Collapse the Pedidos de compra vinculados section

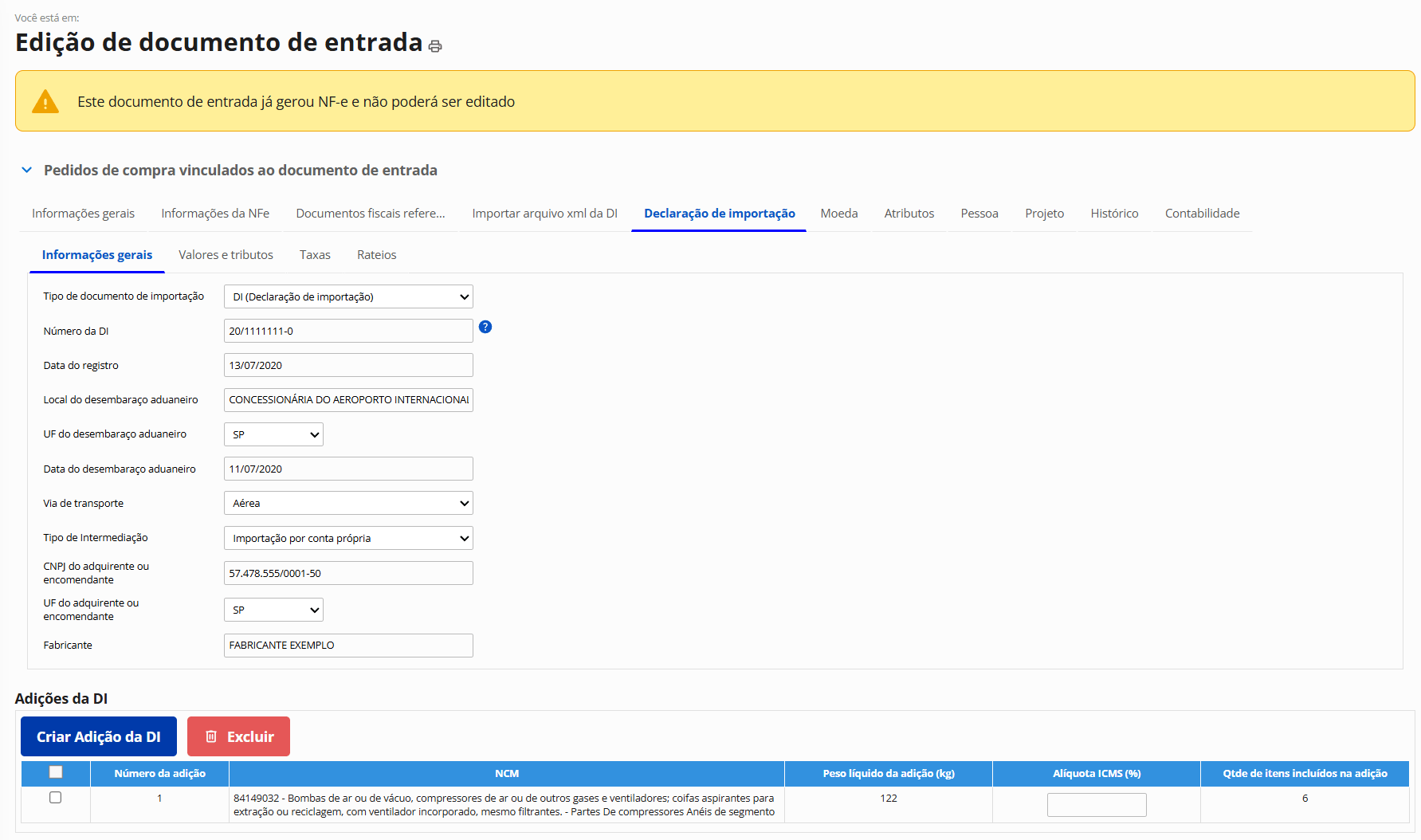(x=27, y=170)
